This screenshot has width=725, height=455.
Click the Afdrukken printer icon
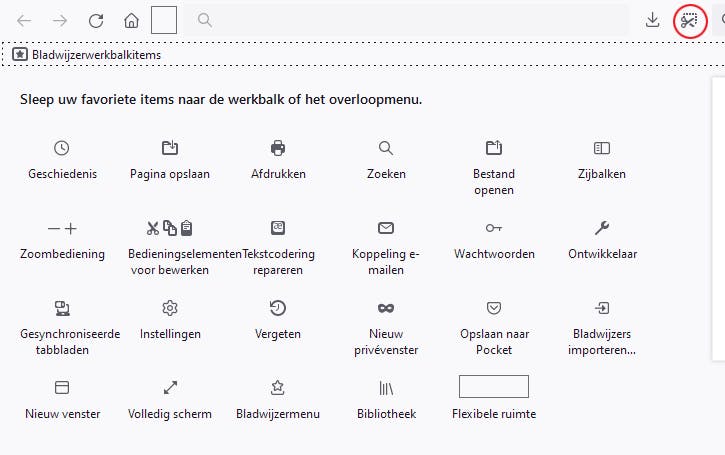(x=278, y=148)
